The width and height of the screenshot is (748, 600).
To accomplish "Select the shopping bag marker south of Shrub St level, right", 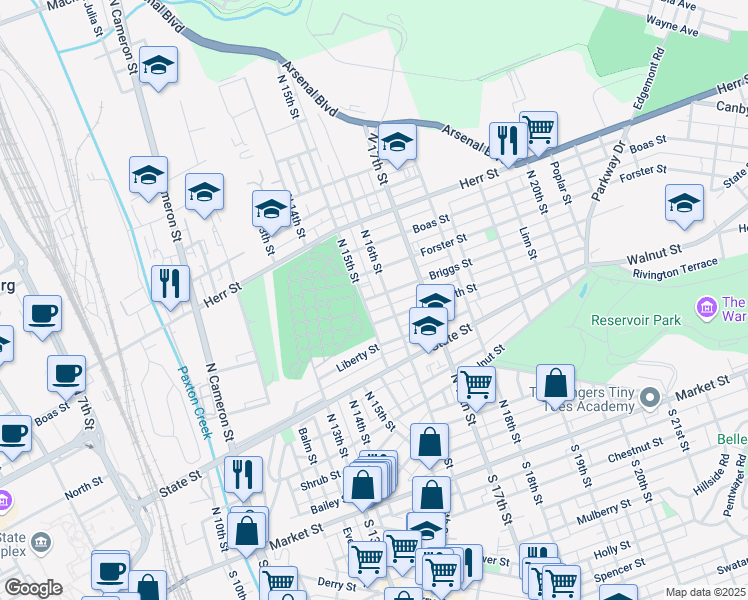I will tap(432, 497).
